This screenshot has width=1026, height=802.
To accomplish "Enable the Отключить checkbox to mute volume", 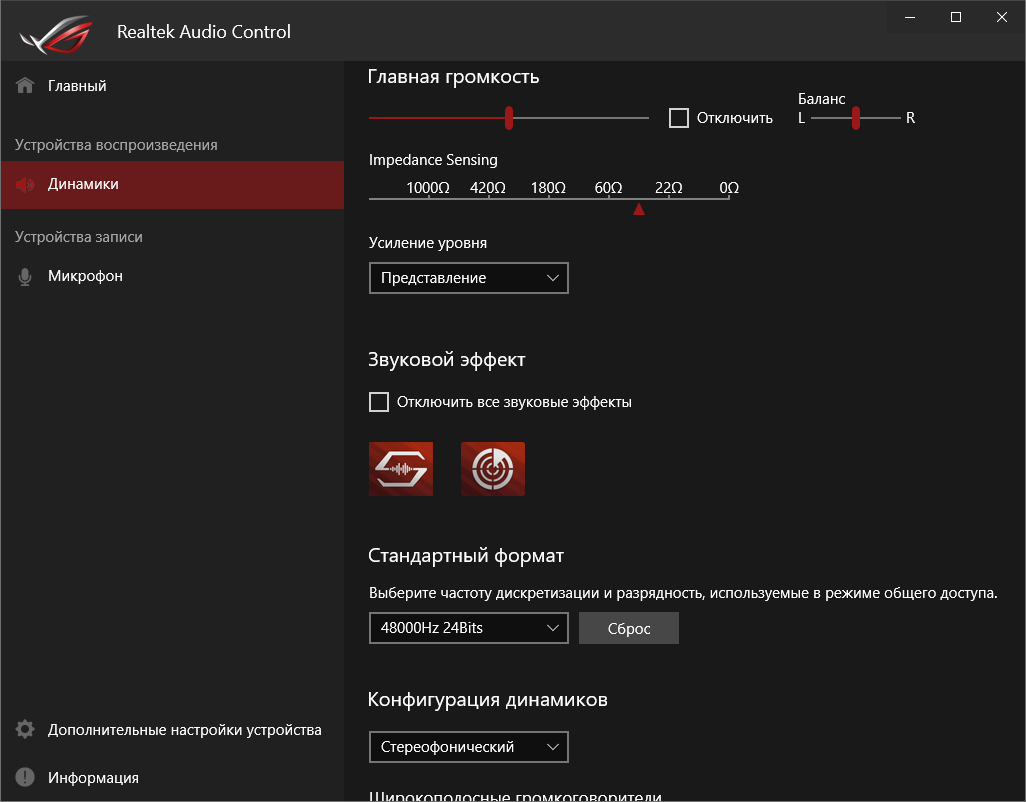I will (x=679, y=117).
